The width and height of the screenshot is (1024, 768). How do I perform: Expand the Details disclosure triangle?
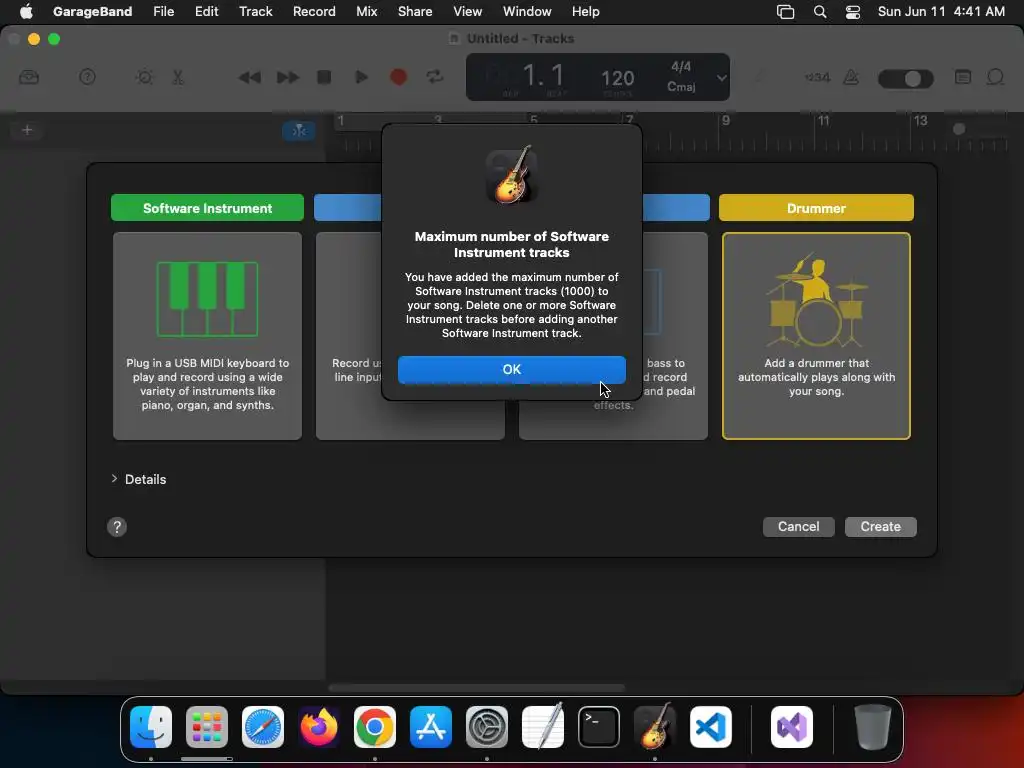(114, 479)
